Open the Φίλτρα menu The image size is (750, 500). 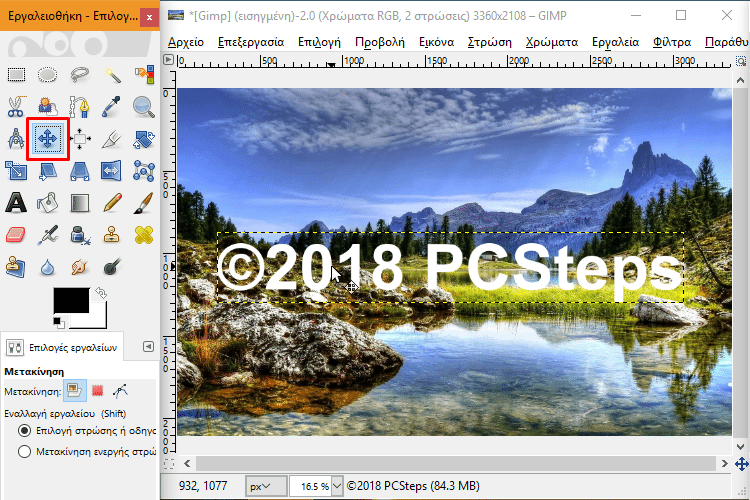point(672,42)
